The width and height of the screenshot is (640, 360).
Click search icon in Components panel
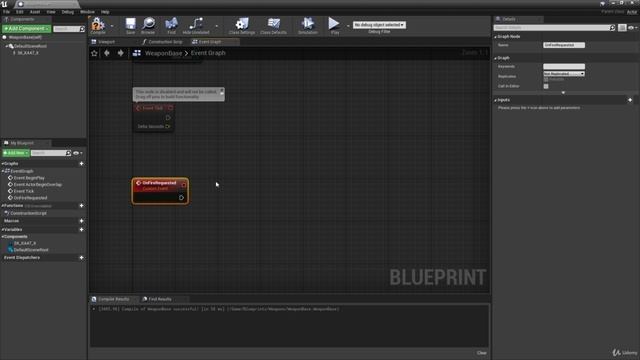coord(82,29)
